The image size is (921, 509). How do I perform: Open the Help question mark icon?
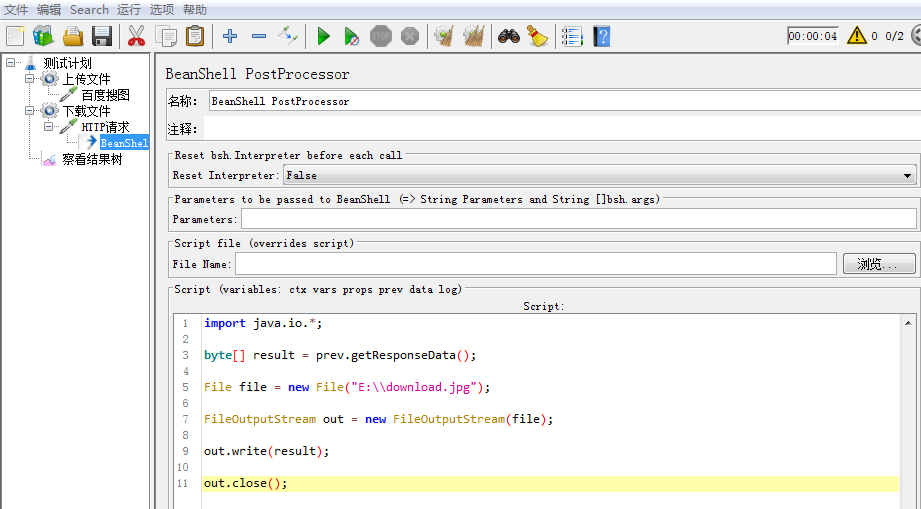pyautogui.click(x=601, y=36)
